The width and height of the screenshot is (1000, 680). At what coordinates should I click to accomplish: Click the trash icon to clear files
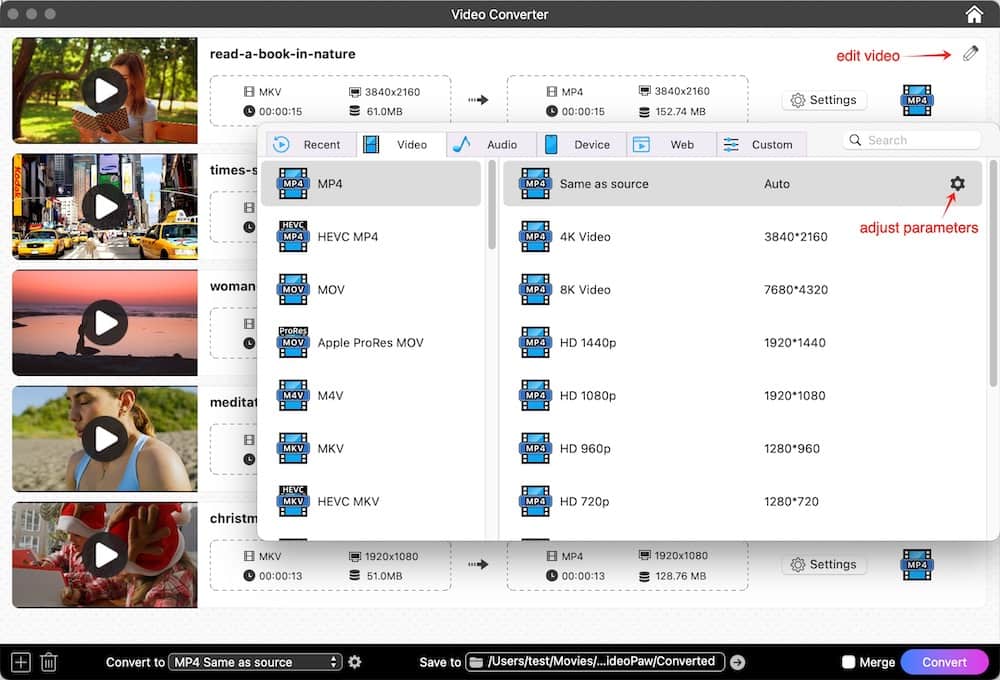tap(48, 661)
